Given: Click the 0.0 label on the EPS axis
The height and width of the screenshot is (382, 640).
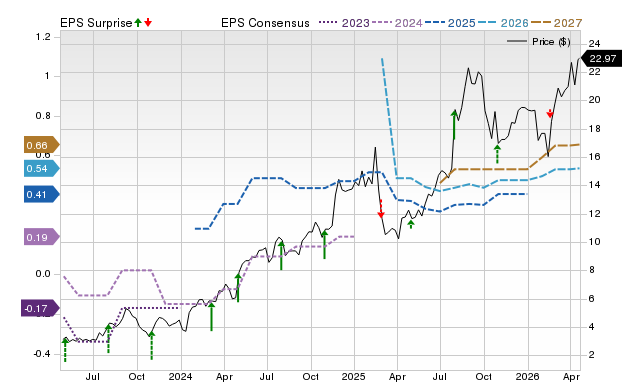Looking at the screenshot, I should (43, 274).
